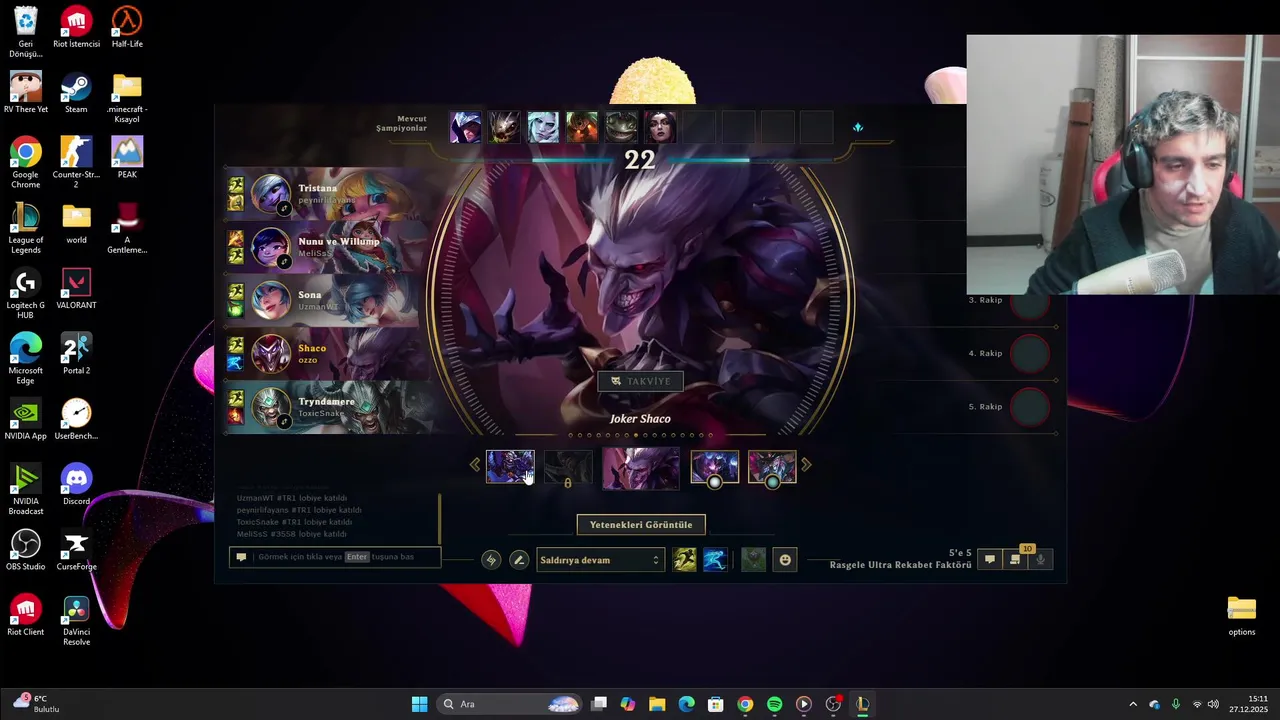Open Spotify from the taskbar

(774, 704)
